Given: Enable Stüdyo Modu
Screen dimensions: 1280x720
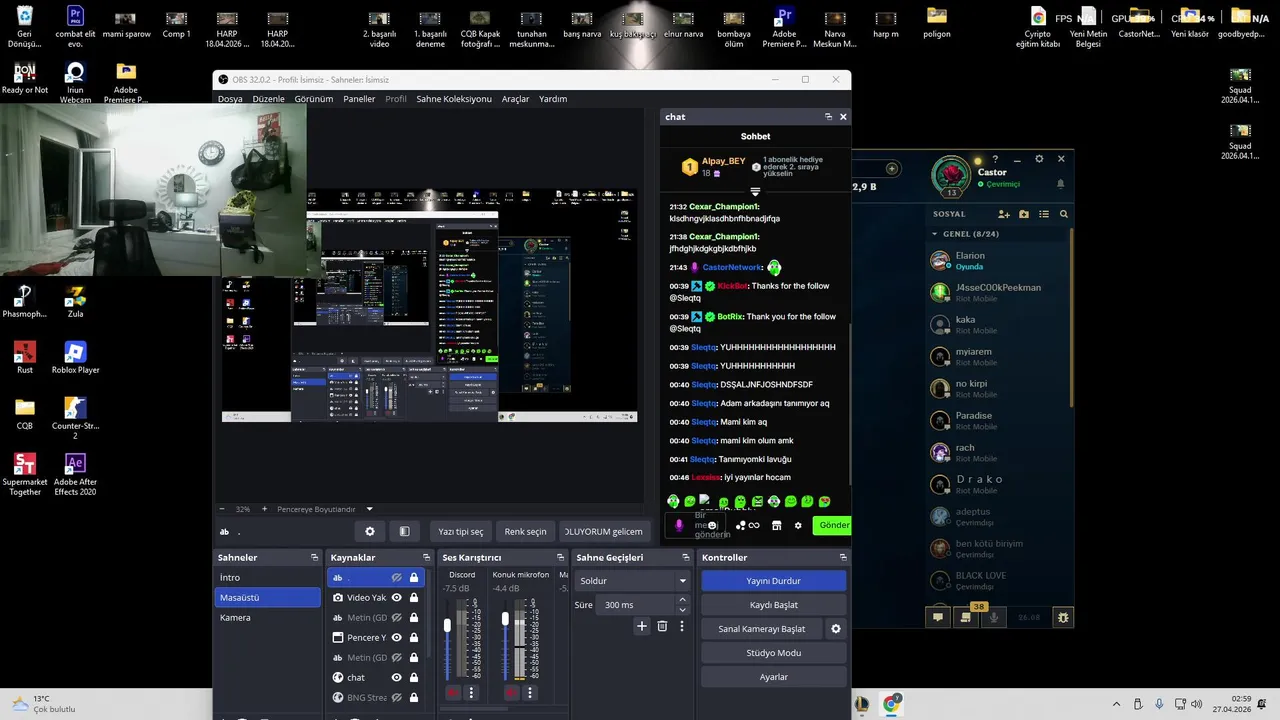Looking at the screenshot, I should (774, 653).
